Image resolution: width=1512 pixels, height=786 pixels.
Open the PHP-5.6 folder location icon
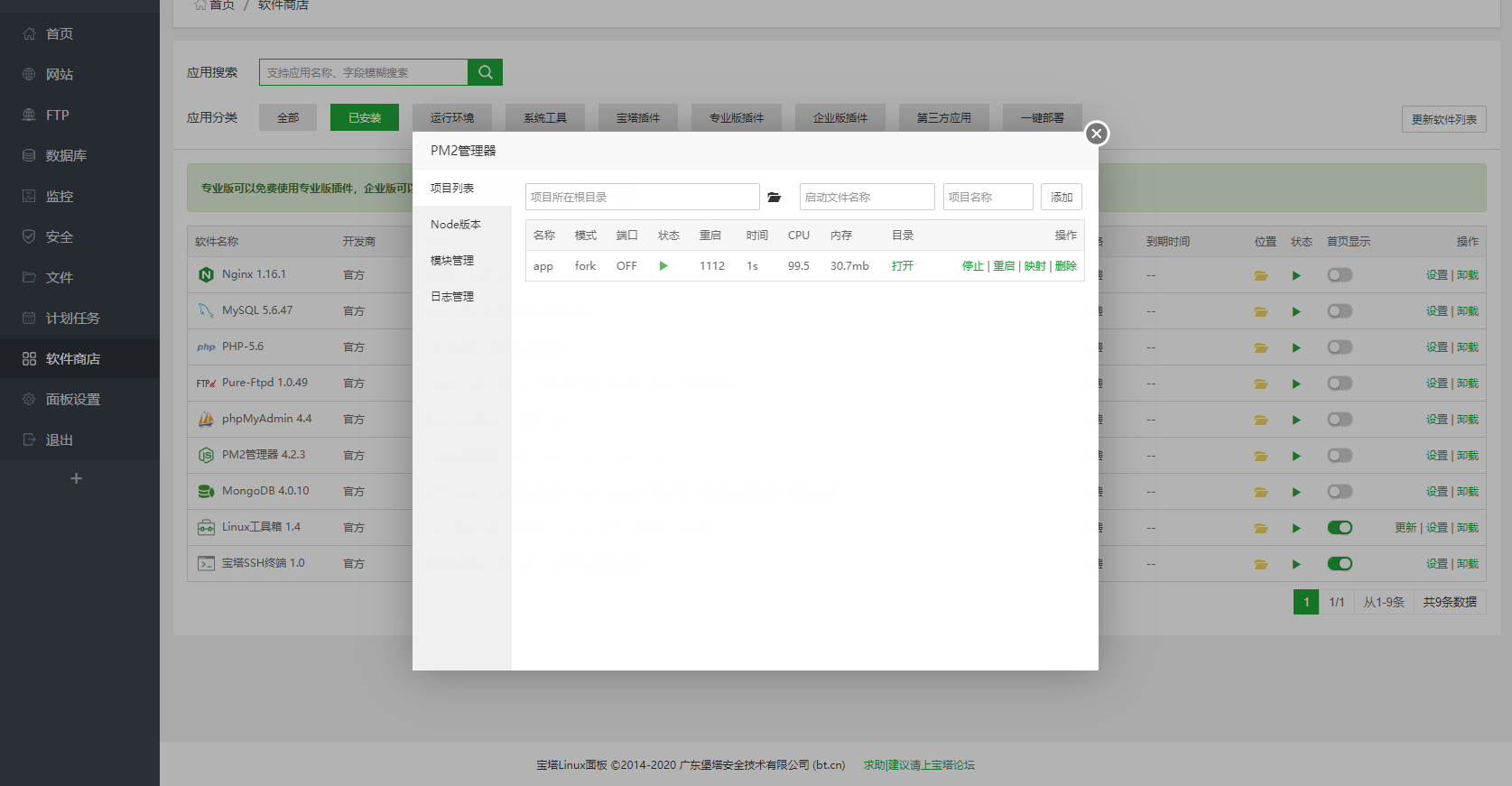(1261, 347)
